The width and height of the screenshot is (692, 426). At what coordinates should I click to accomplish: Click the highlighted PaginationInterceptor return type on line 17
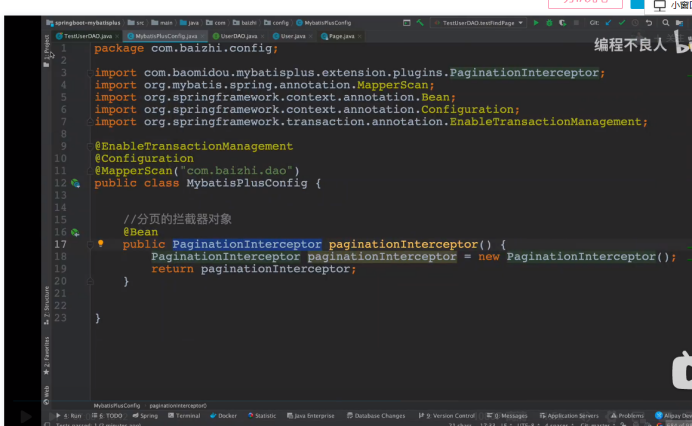(x=247, y=244)
